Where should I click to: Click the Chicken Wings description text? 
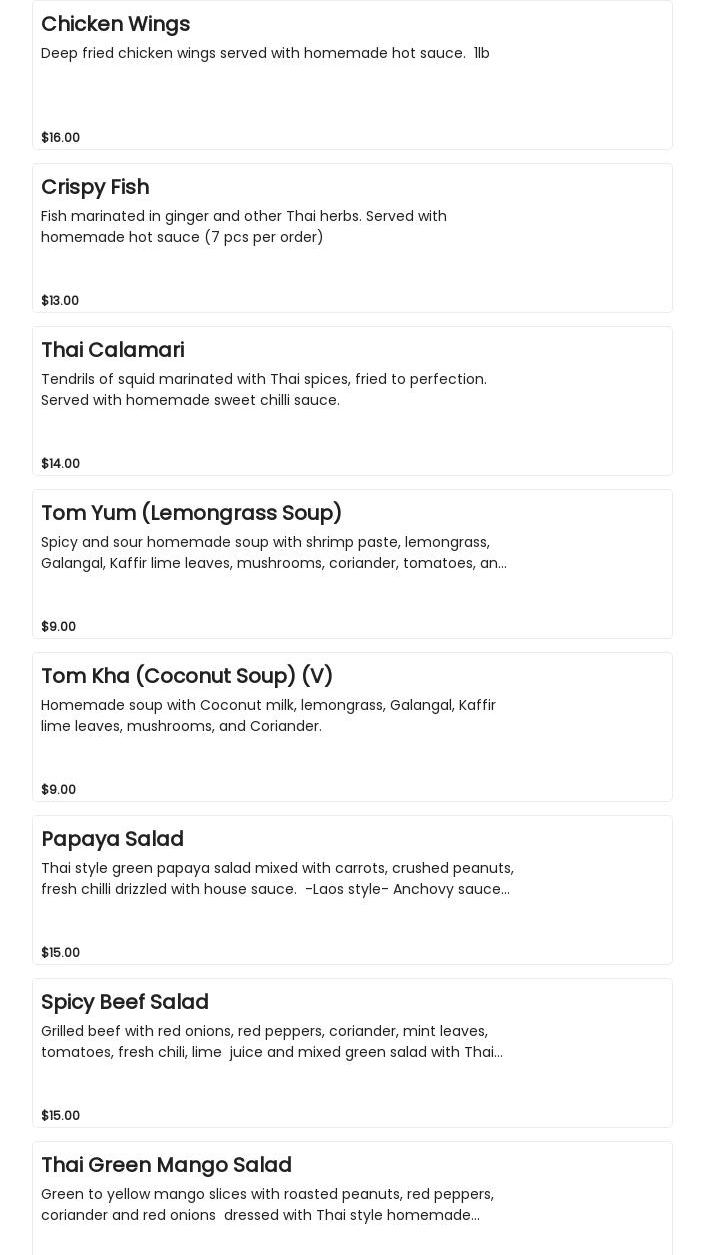265,53
